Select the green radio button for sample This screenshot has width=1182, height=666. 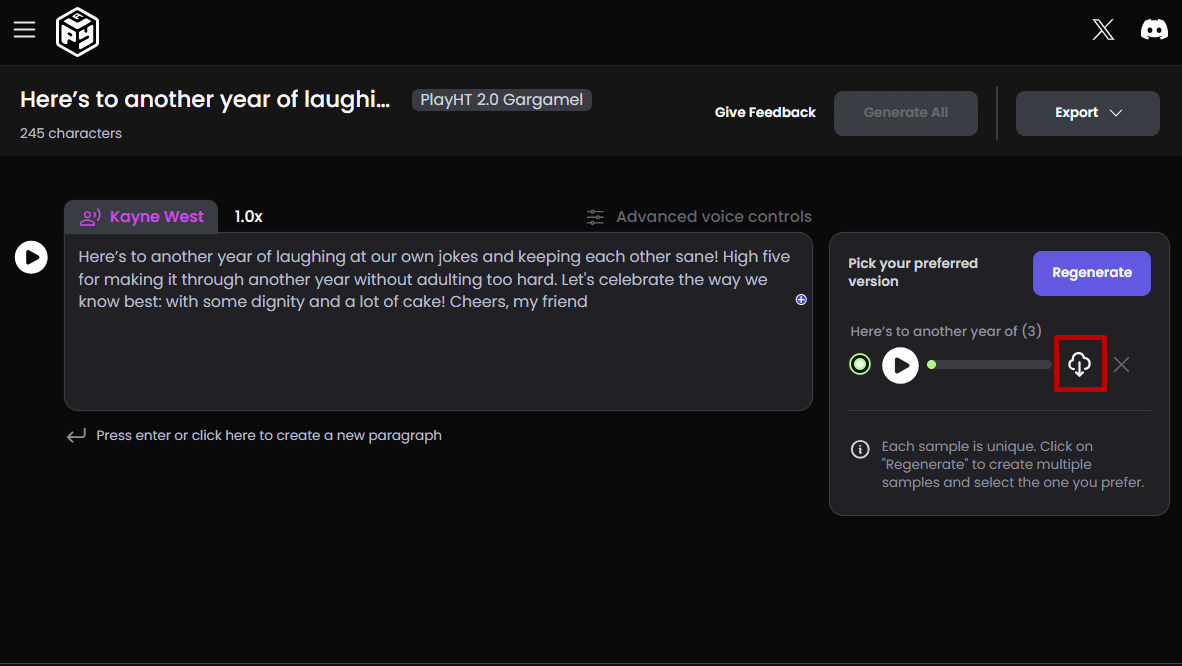(x=860, y=365)
